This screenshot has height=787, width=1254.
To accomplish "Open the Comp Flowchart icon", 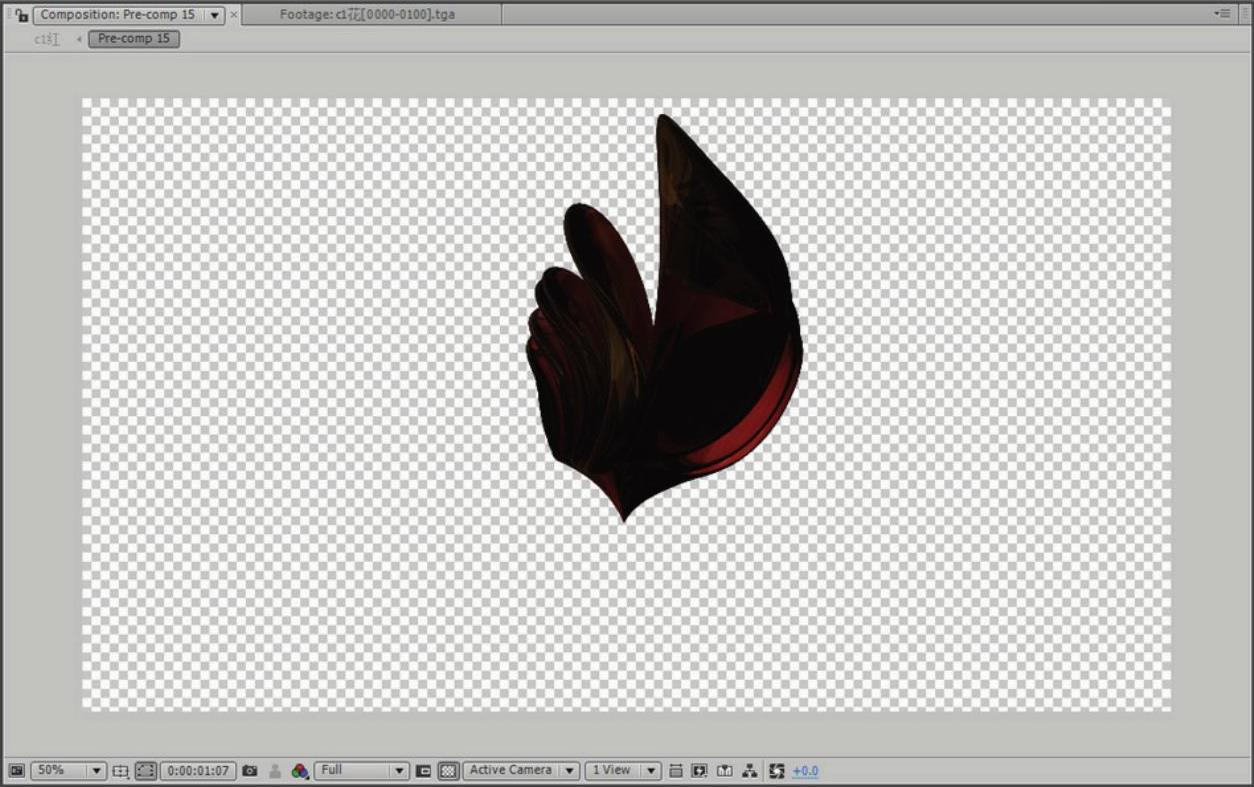I will pos(750,771).
